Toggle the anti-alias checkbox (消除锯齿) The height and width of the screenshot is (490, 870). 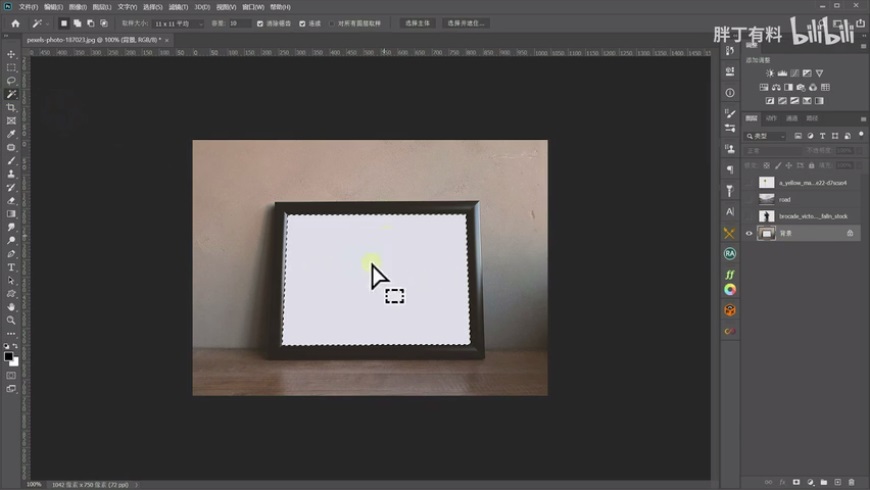pos(261,23)
